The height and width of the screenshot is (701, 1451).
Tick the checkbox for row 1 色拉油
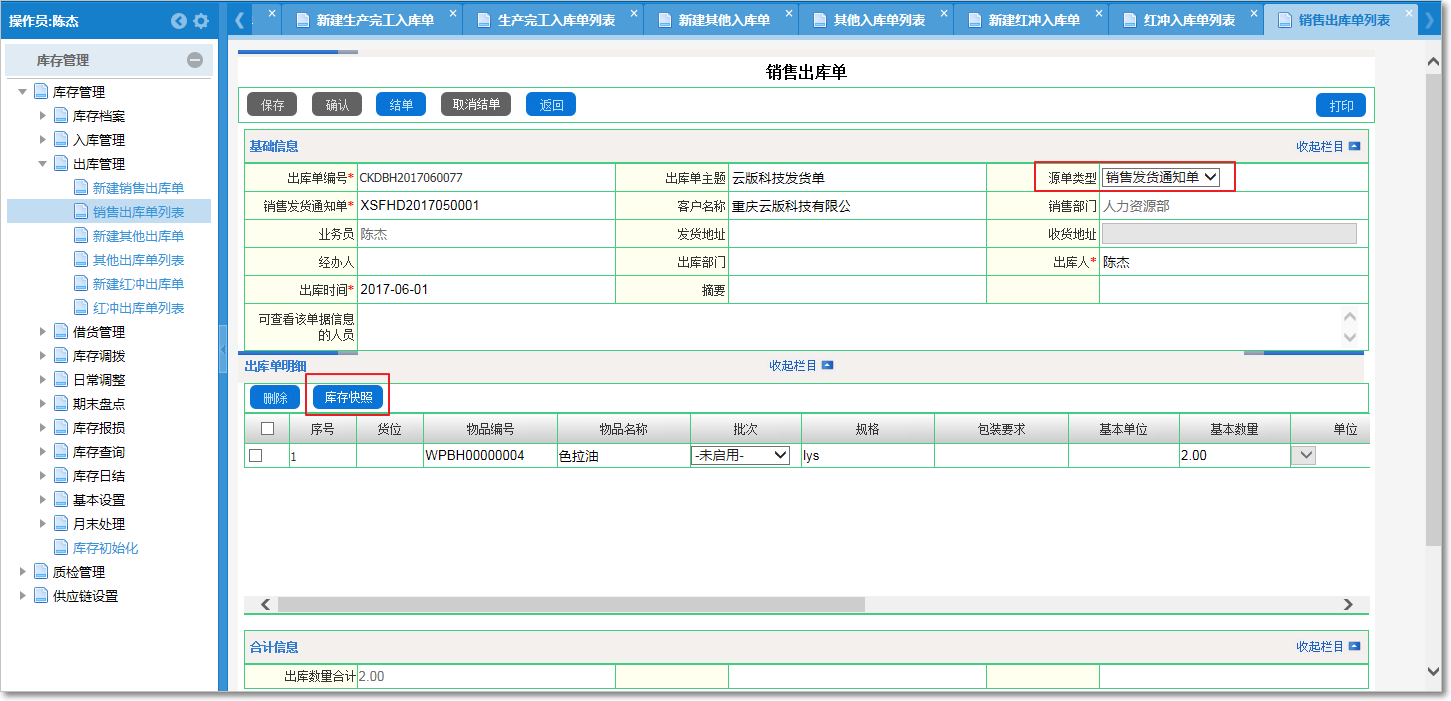click(256, 456)
